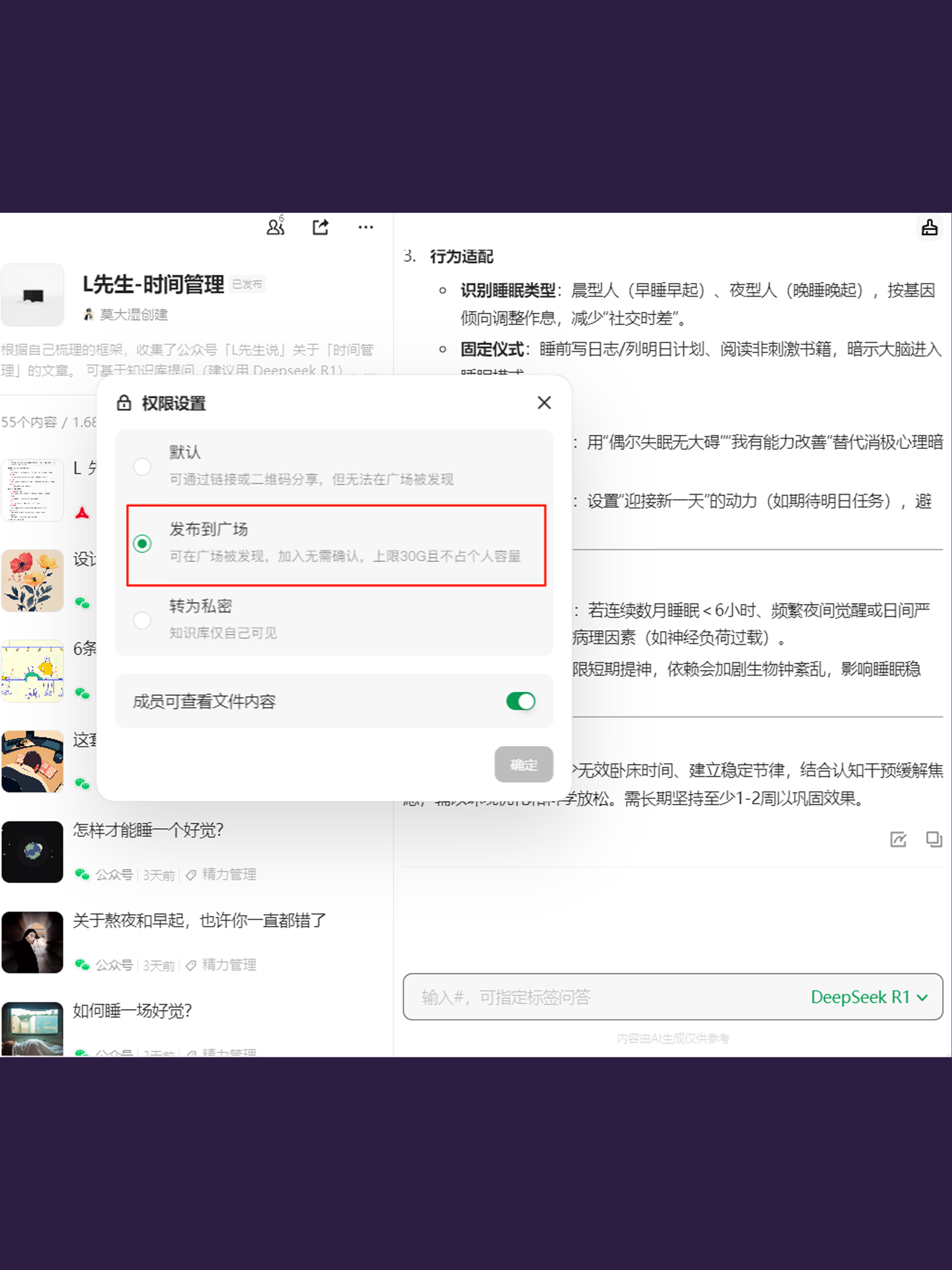Click the desk-sleeper illustration thumbnail

32,761
